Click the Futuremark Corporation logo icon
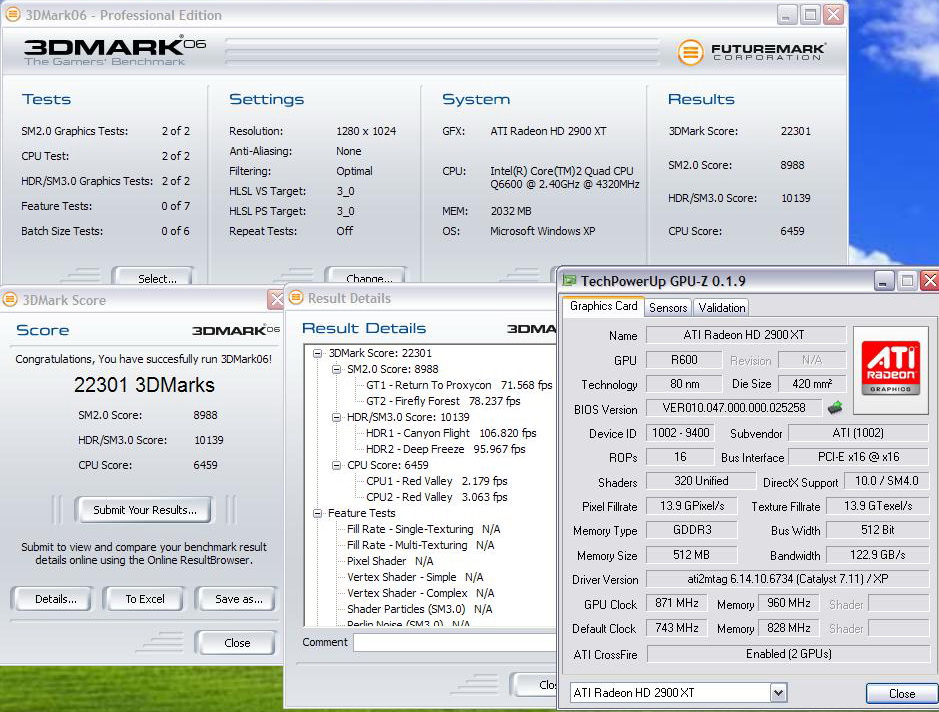This screenshot has width=939, height=712. [x=690, y=52]
